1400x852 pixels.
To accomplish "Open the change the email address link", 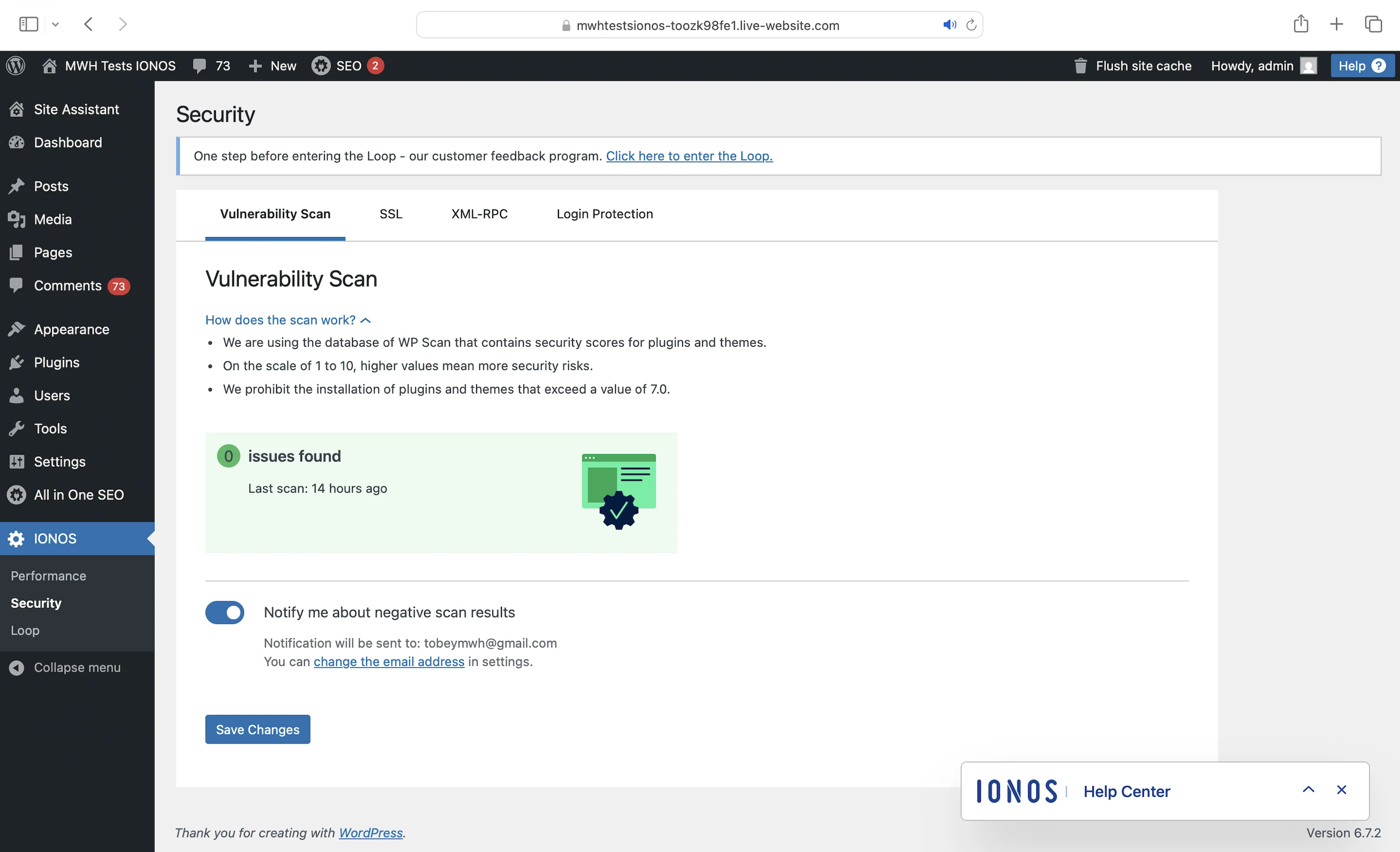I will (x=388, y=661).
